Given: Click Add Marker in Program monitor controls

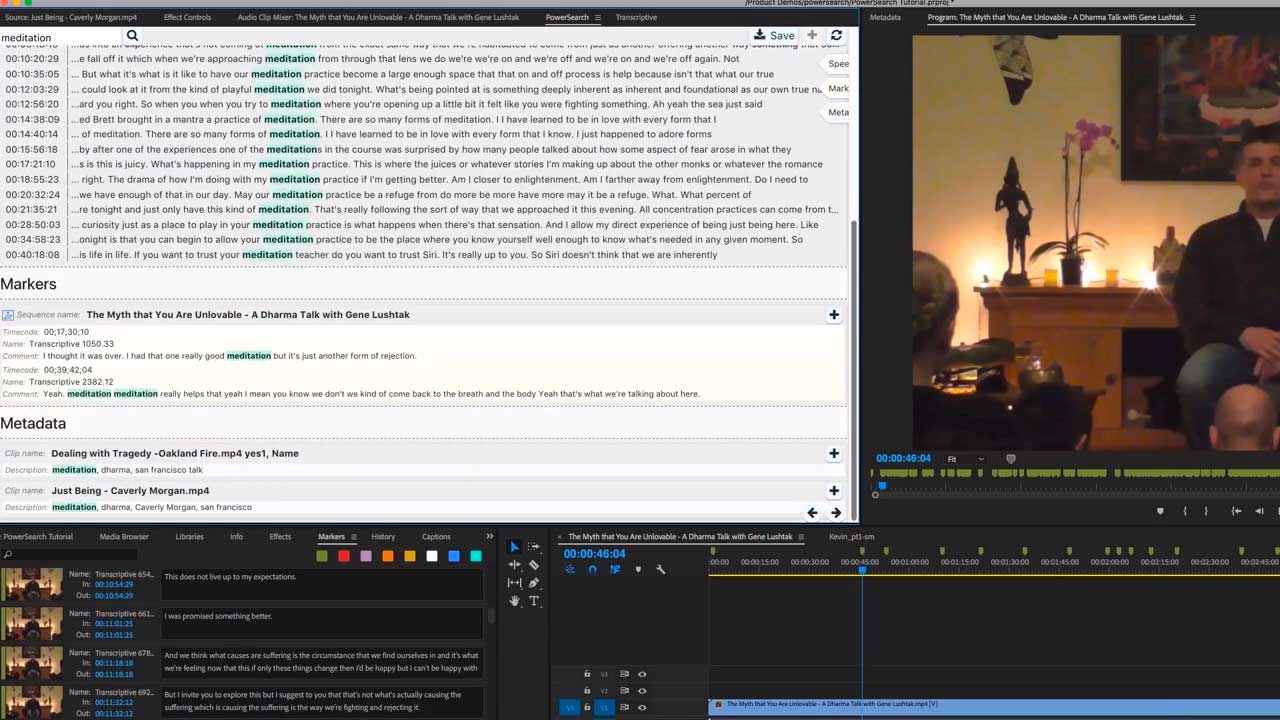Looking at the screenshot, I should 1160,511.
